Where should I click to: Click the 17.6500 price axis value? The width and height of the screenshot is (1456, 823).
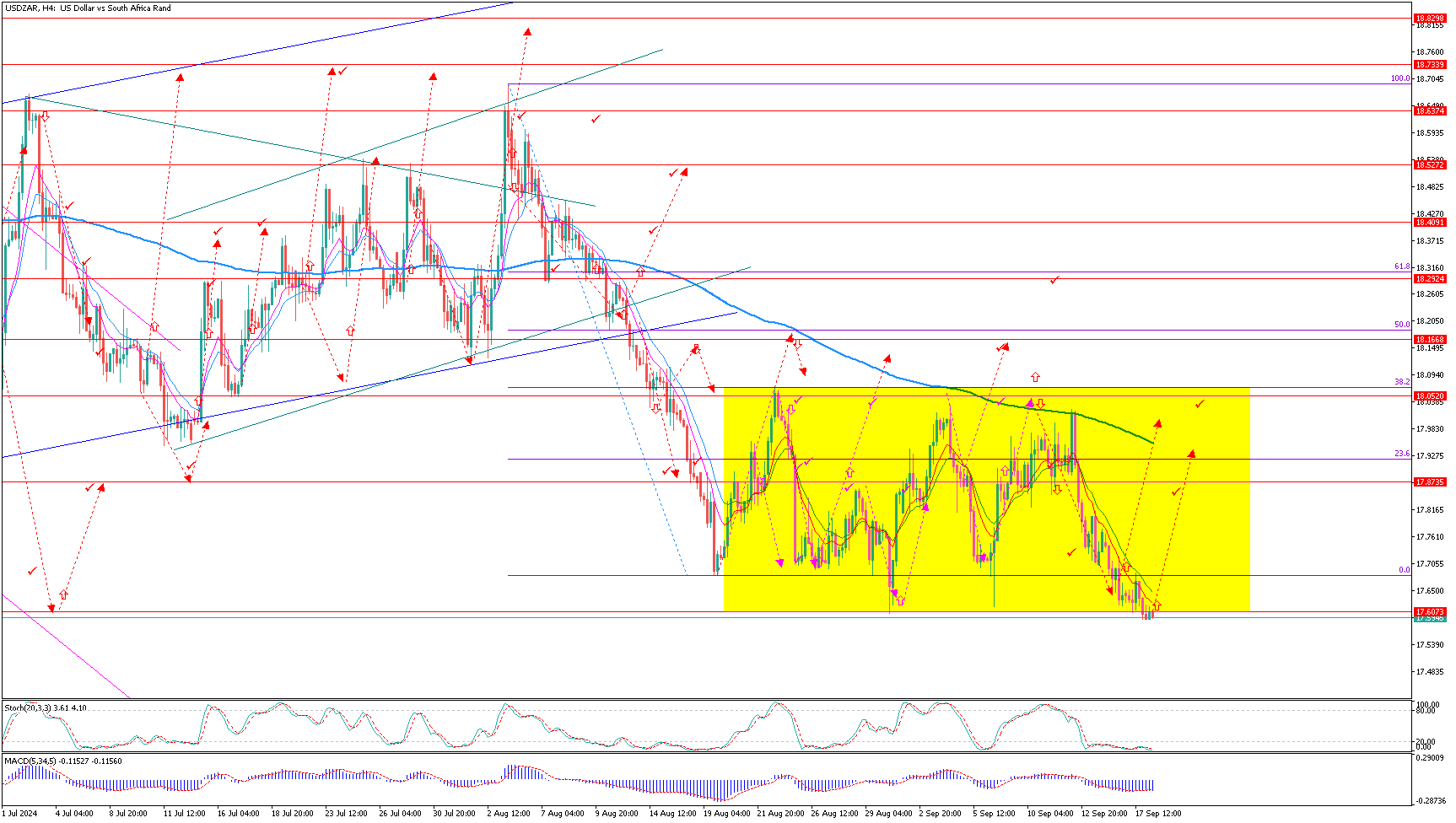coord(1430,591)
